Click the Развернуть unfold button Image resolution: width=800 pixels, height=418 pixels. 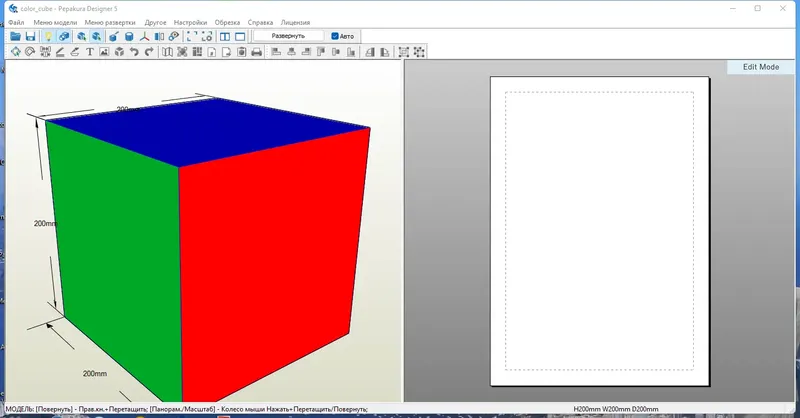pyautogui.click(x=288, y=36)
